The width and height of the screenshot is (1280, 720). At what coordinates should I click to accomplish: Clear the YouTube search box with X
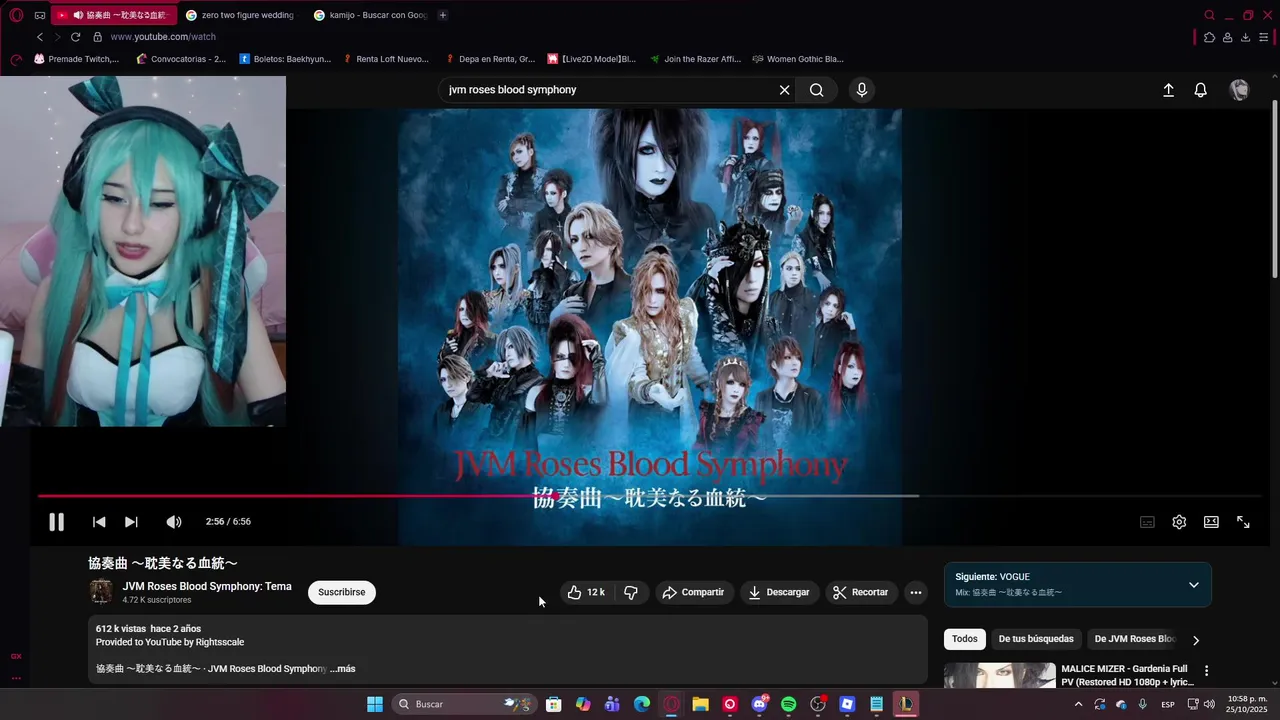coord(784,90)
